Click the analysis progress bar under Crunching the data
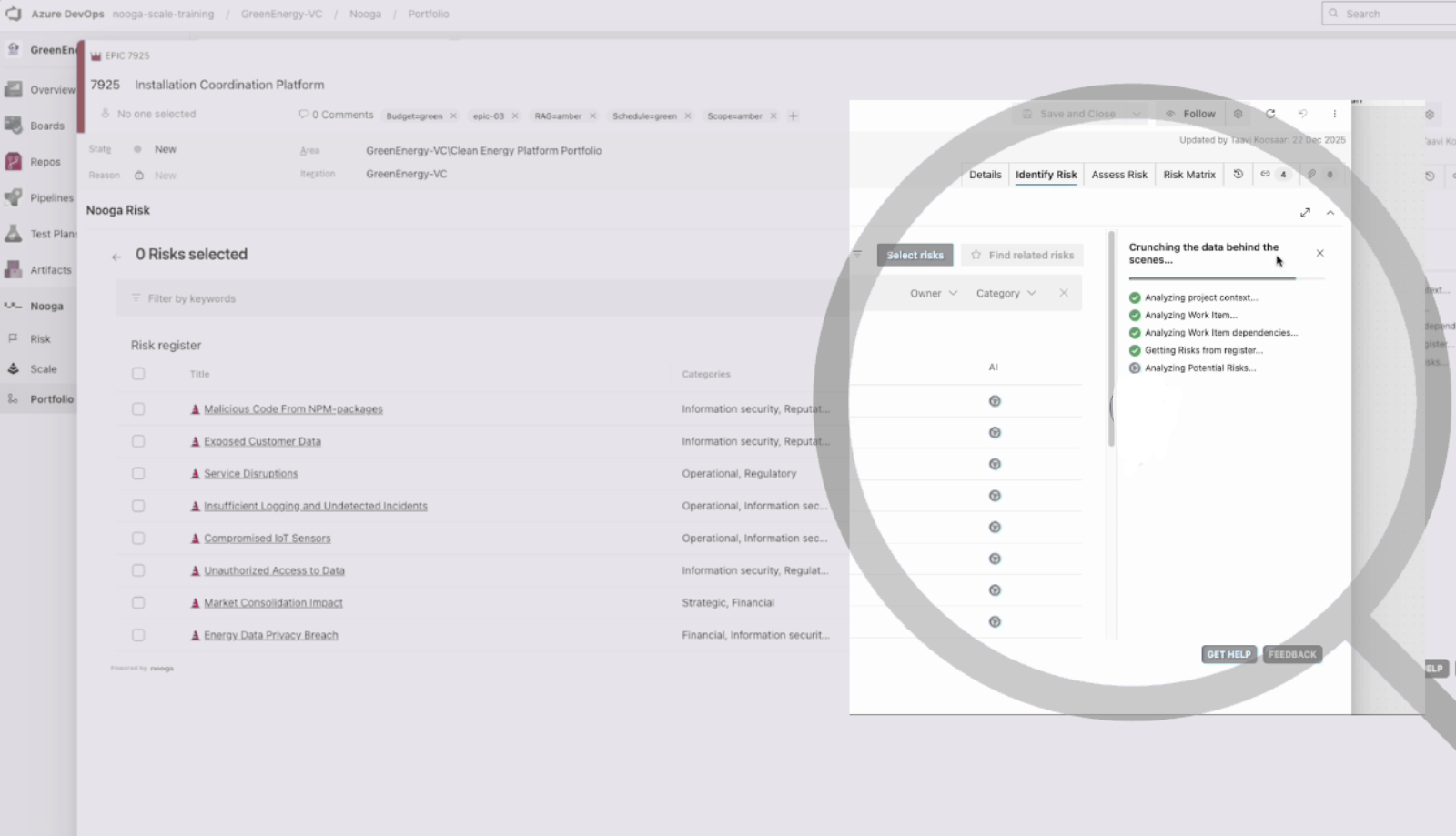Image resolution: width=1456 pixels, height=836 pixels. pos(1226,277)
